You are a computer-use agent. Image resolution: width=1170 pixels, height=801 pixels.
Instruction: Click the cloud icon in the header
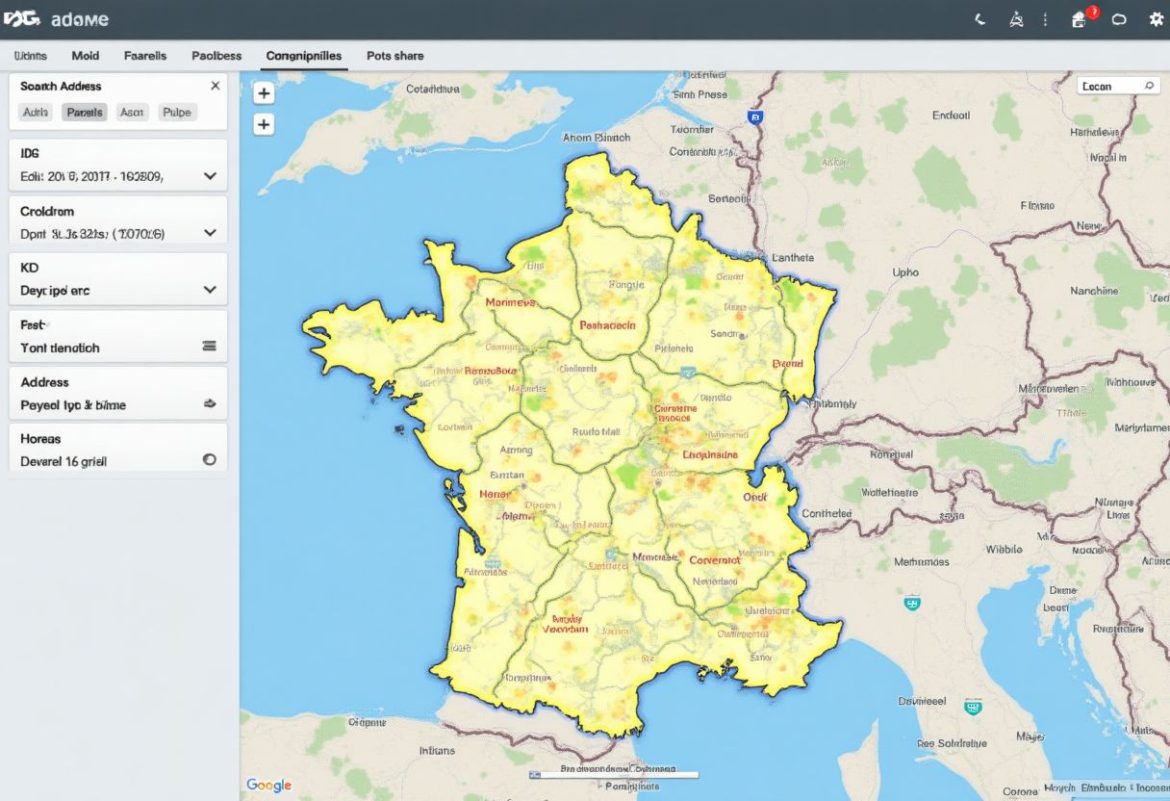point(1119,19)
